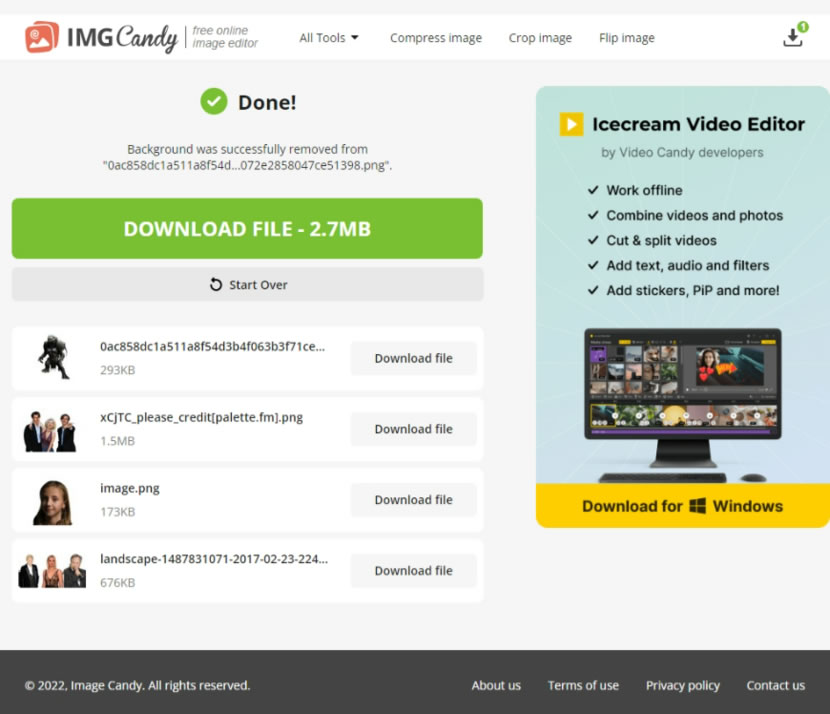The image size is (830, 714).
Task: Click the xCjTC_please_credit[palette.fm].png file name
Action: (x=202, y=418)
